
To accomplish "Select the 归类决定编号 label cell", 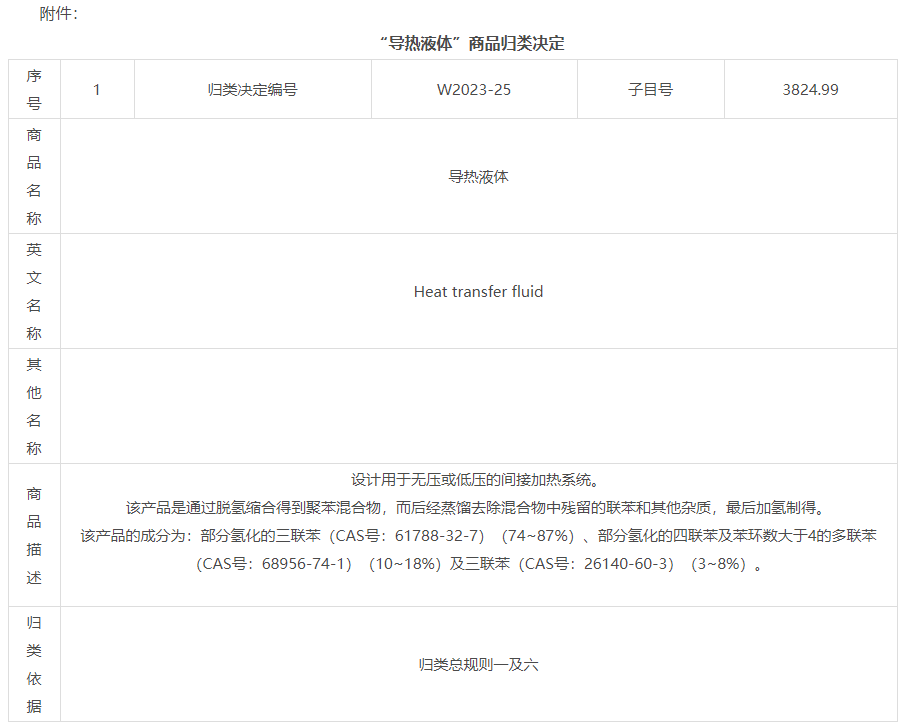I will pyautogui.click(x=252, y=89).
